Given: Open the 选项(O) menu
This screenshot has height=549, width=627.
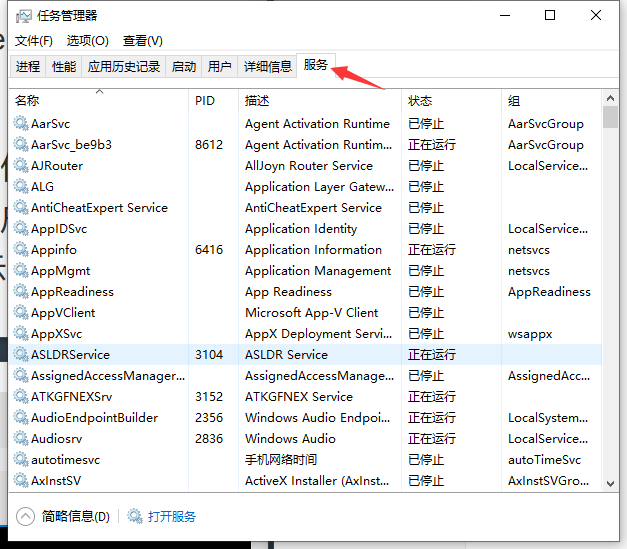Looking at the screenshot, I should (x=88, y=41).
